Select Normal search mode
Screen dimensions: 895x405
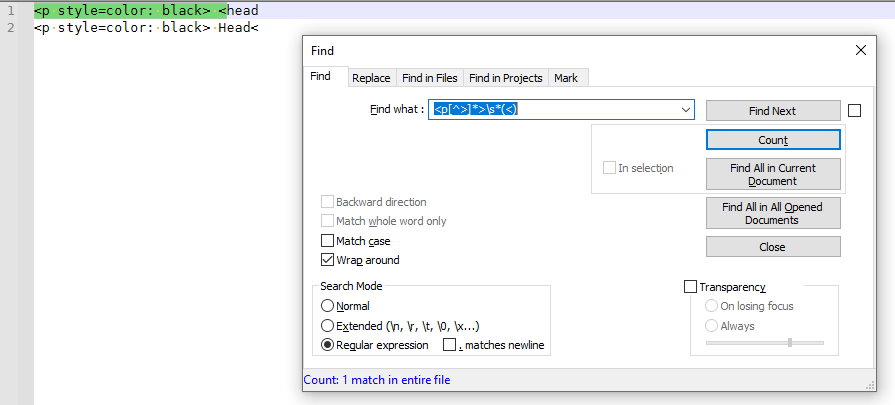click(327, 306)
